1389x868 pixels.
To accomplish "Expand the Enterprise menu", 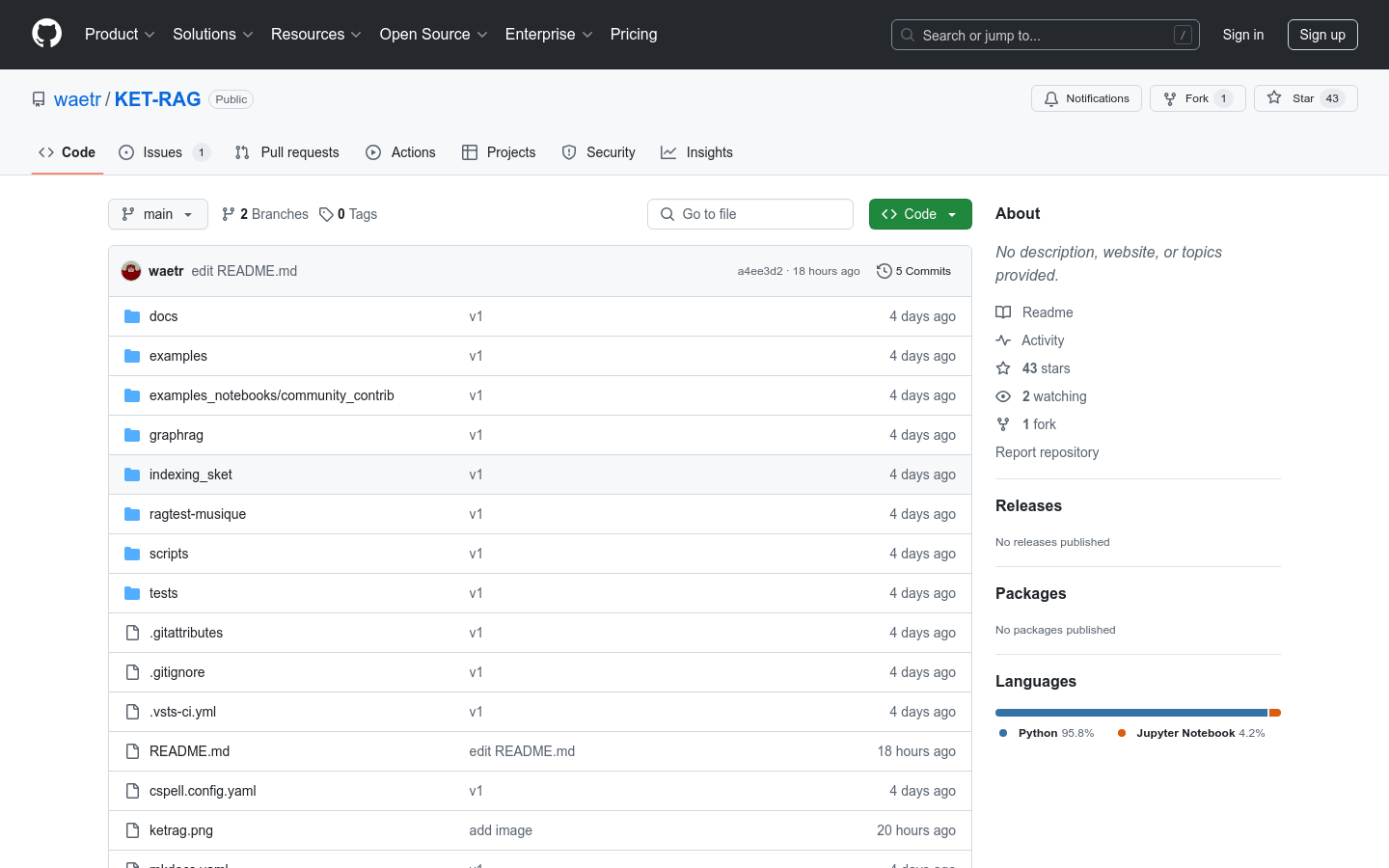I will tap(550, 34).
